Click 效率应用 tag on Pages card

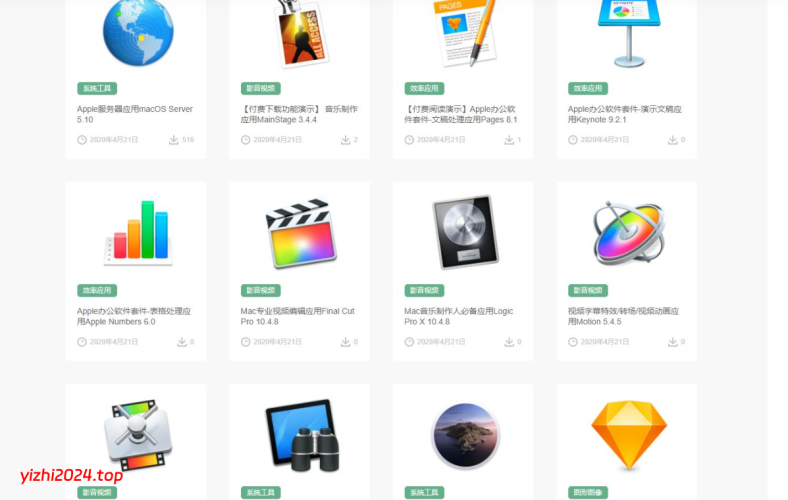[424, 88]
